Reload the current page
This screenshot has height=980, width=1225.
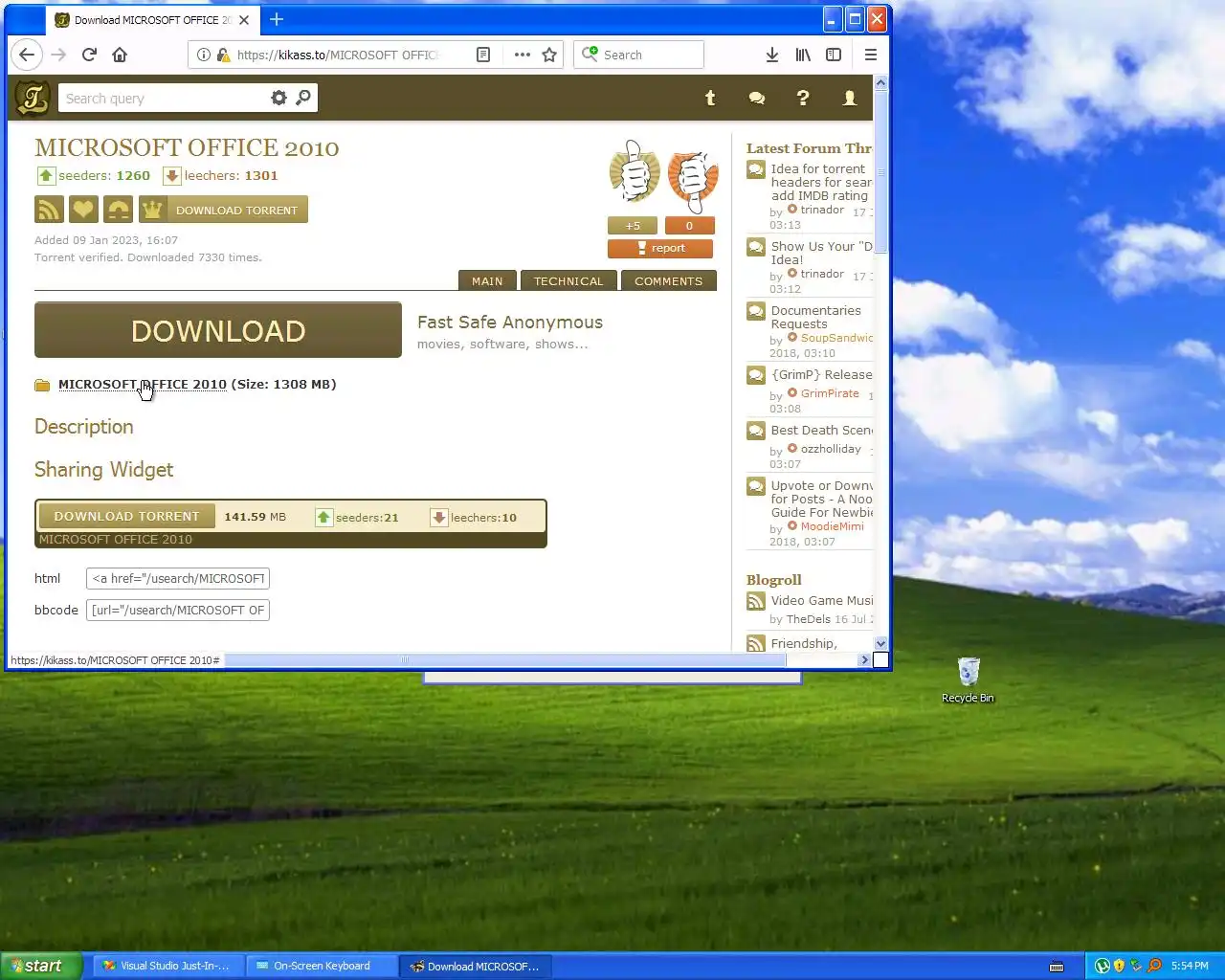[89, 55]
